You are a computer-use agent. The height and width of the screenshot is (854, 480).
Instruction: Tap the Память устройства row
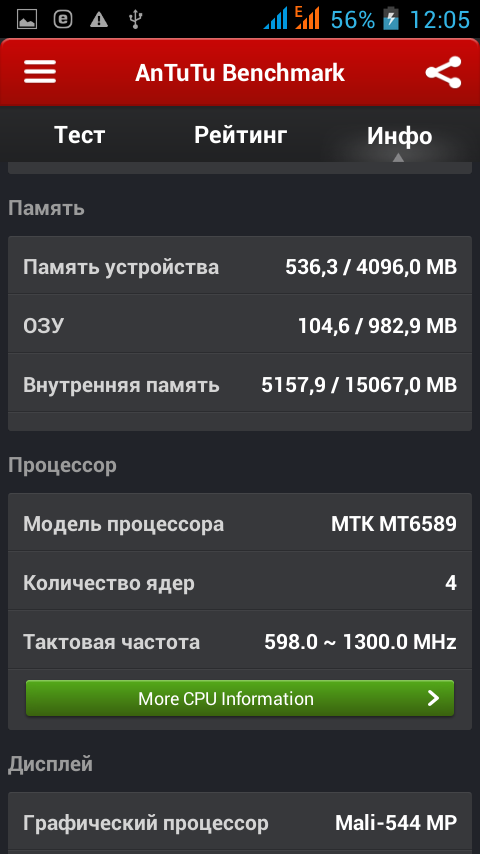tap(240, 267)
